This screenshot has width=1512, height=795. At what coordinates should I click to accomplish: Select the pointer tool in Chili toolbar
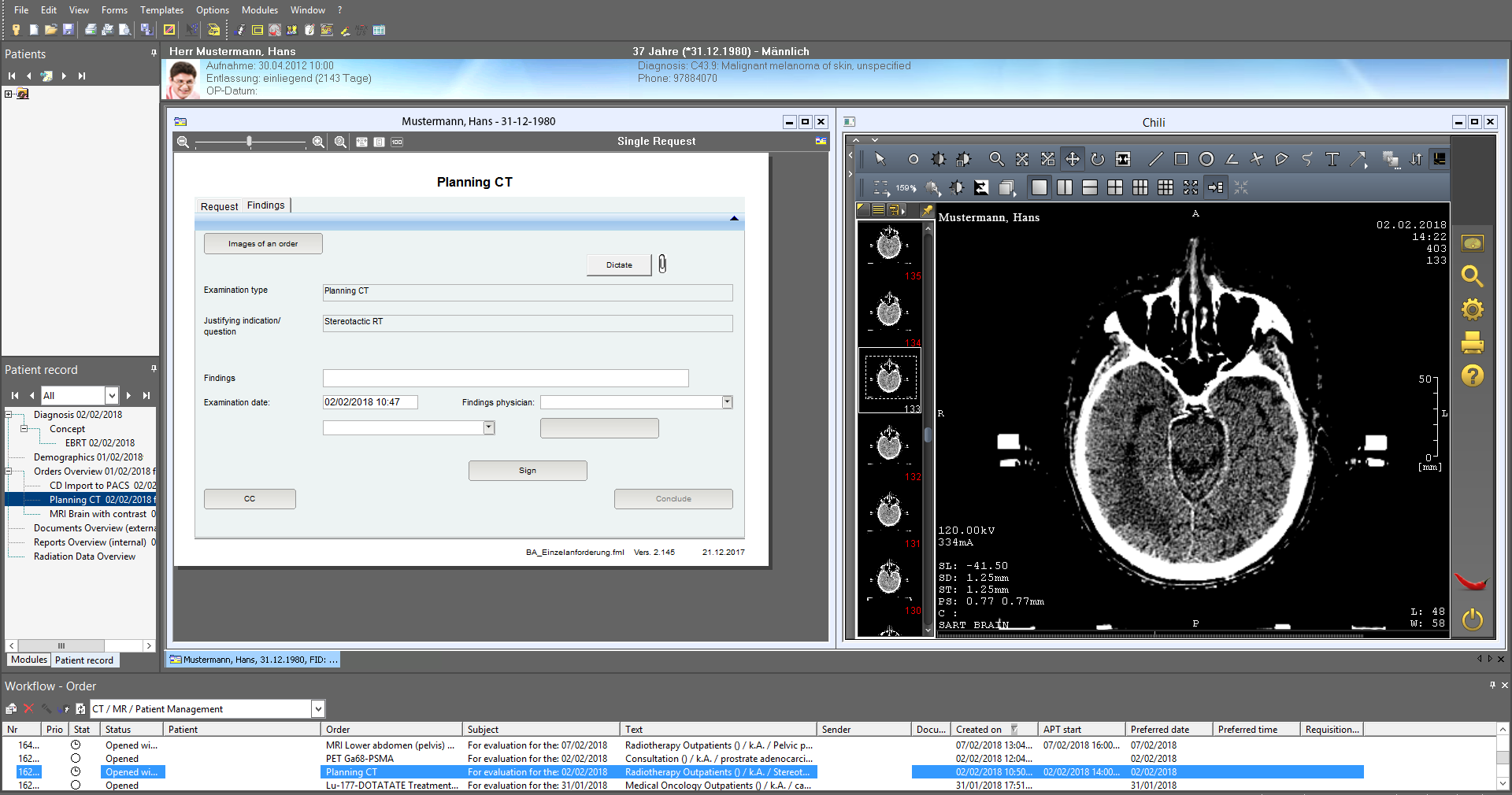(x=880, y=159)
